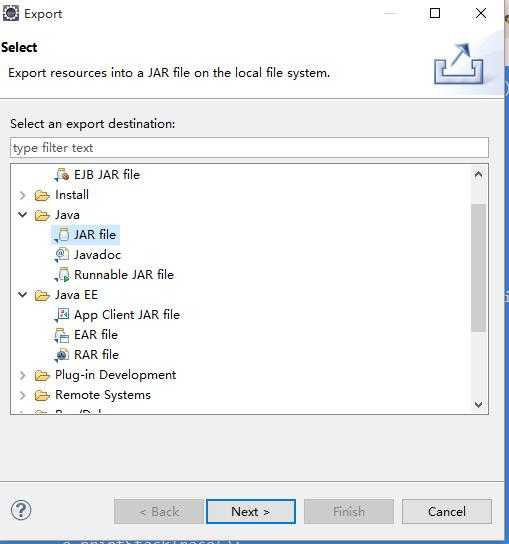The image size is (509, 544).
Task: Expand the Install category
Action: [23, 195]
